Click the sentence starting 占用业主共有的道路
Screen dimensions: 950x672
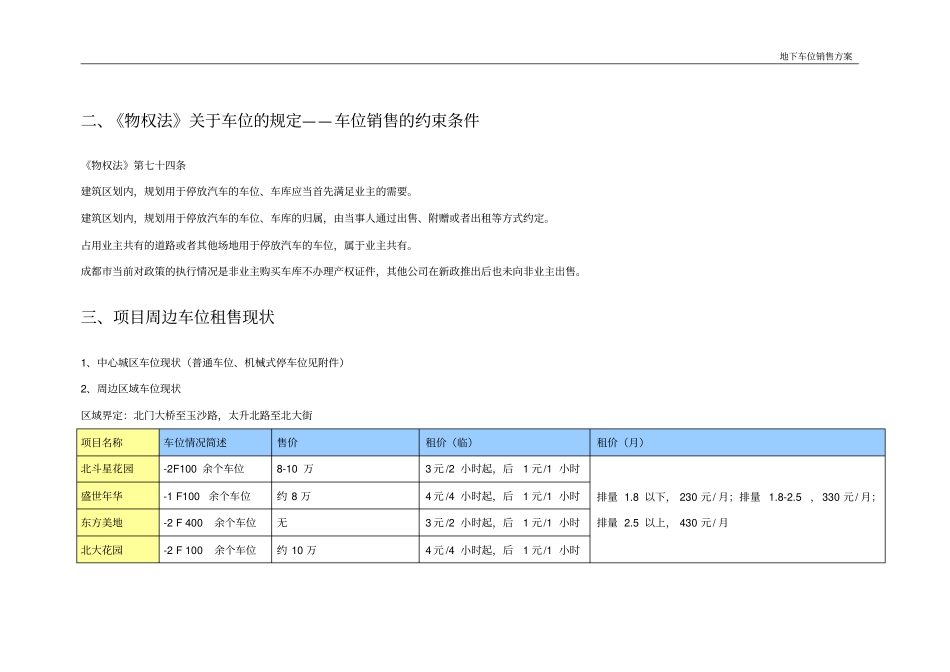tap(248, 245)
